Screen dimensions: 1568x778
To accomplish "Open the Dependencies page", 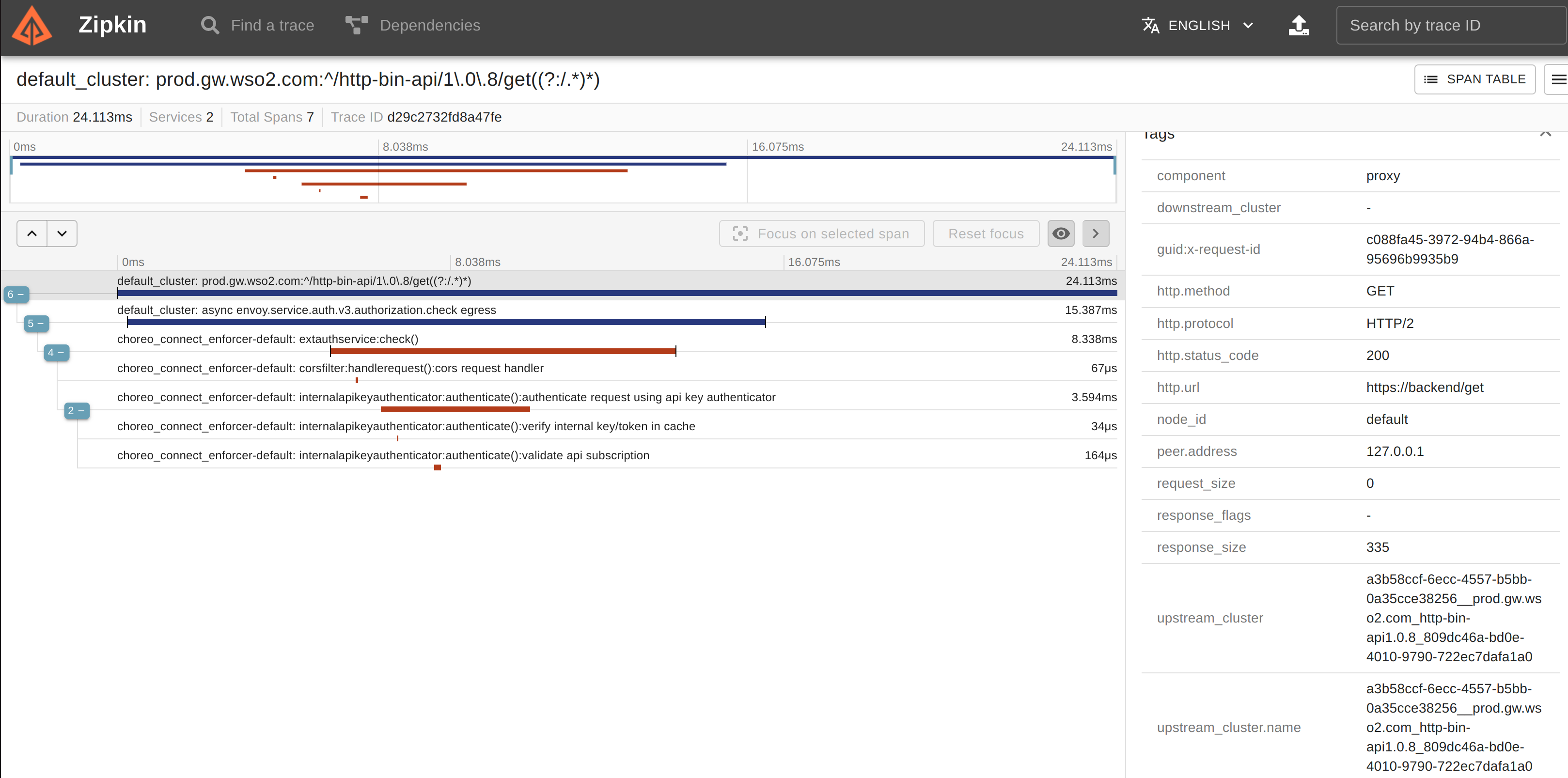I will pyautogui.click(x=413, y=25).
